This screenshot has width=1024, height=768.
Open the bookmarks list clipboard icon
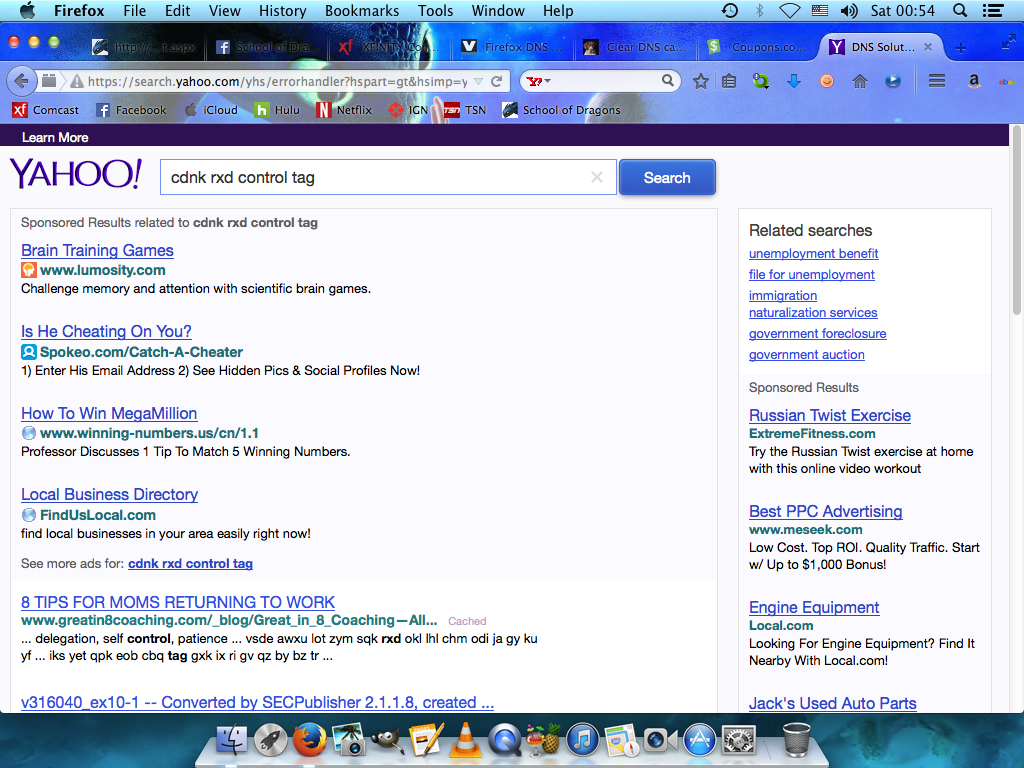pos(729,82)
